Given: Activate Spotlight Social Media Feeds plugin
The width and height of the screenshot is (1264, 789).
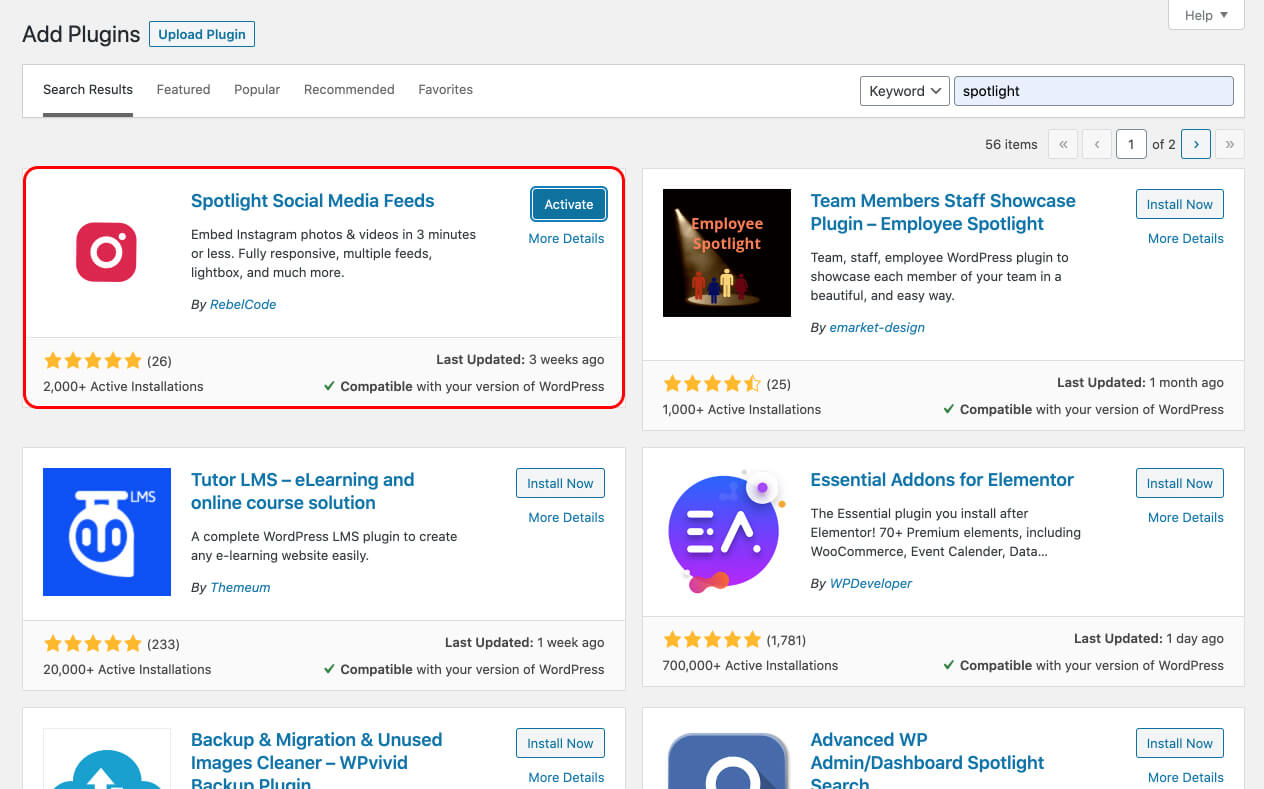Looking at the screenshot, I should (569, 204).
